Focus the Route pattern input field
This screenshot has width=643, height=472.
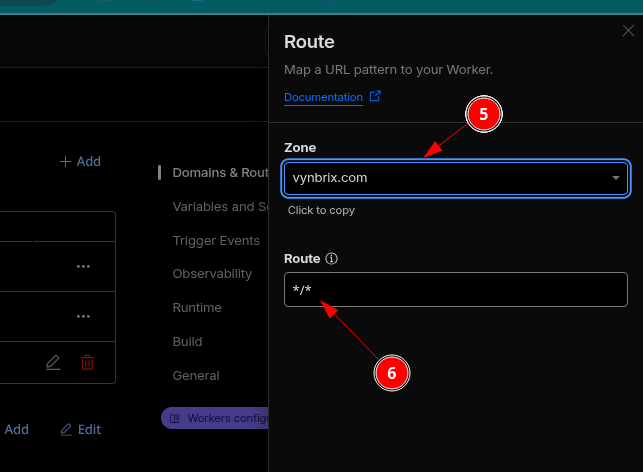coord(456,291)
